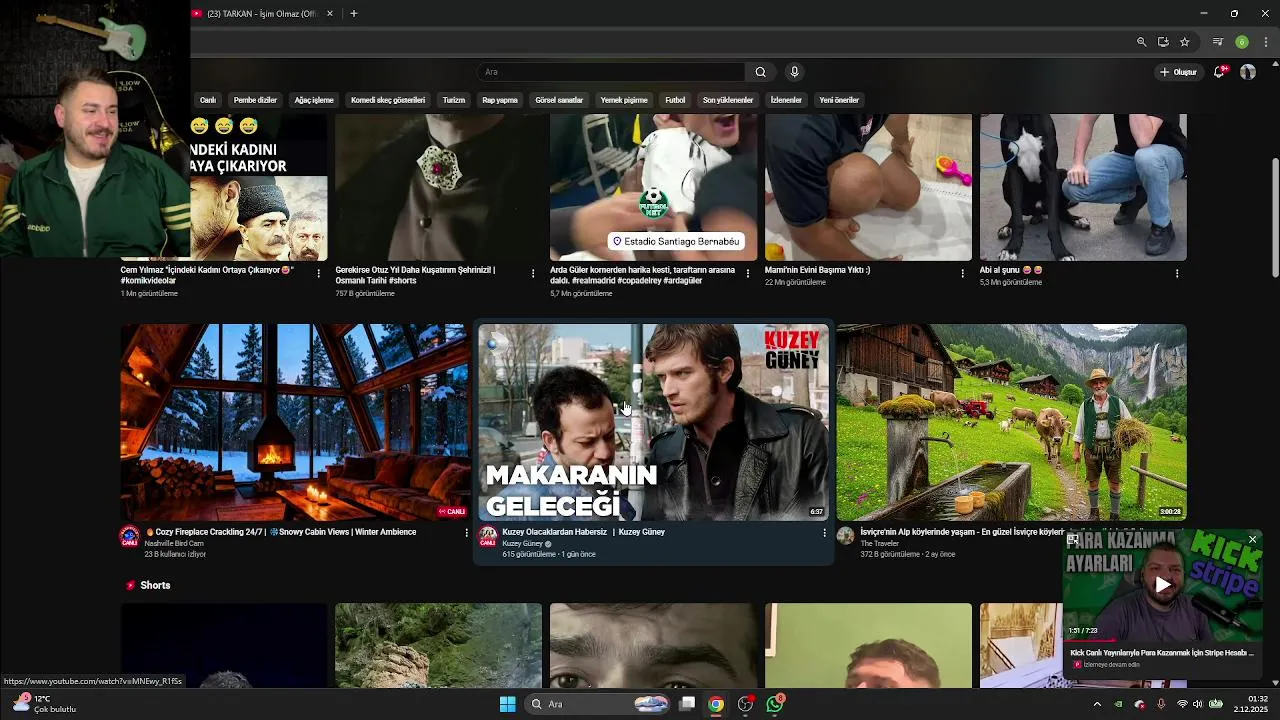
Task: Open Nashville Bird Cam channel link
Action: coord(174,544)
